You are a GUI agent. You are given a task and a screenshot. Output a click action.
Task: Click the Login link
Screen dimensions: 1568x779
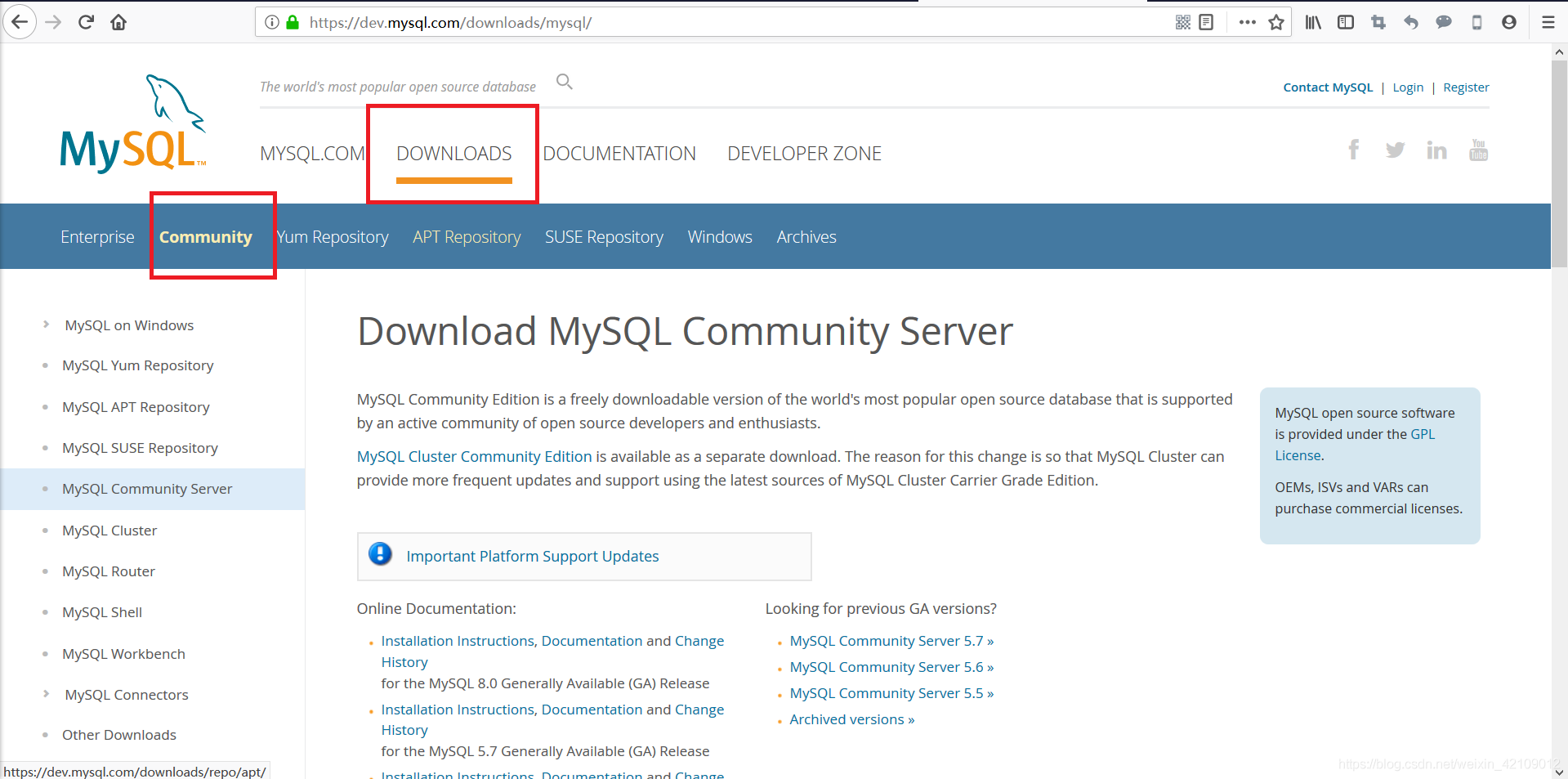pos(1408,87)
